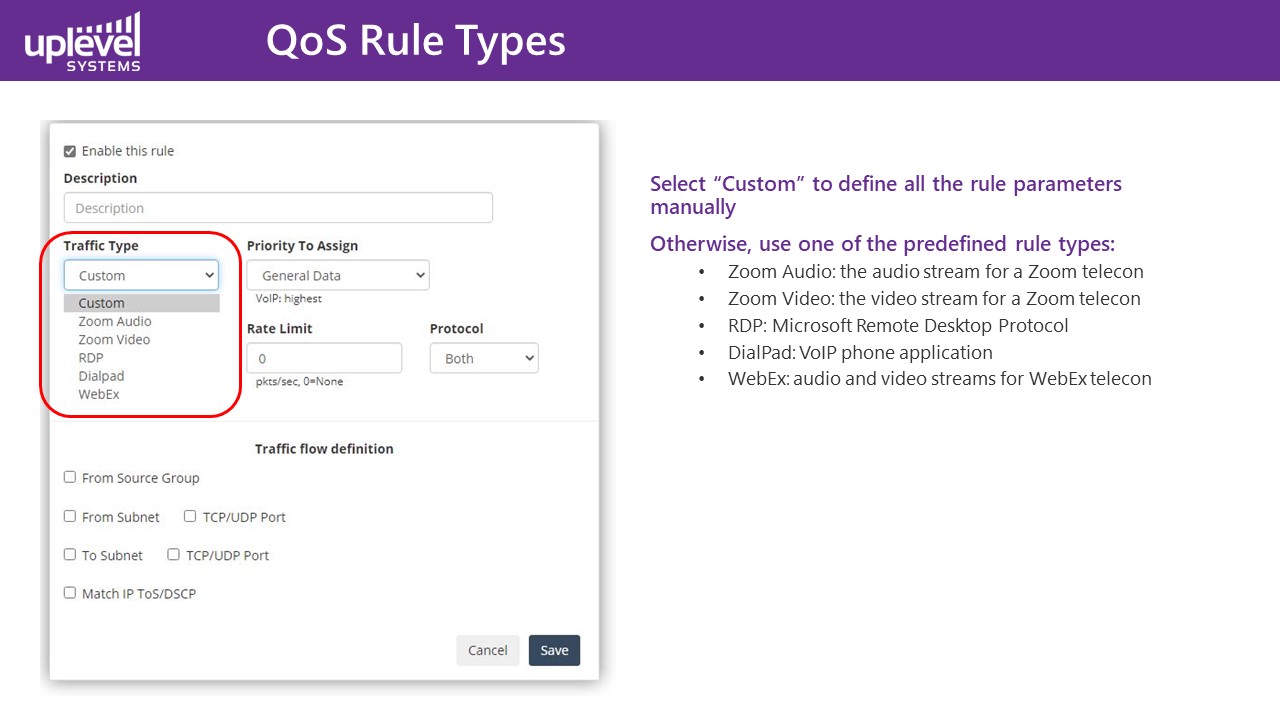This screenshot has width=1280, height=720.
Task: Uncheck the Enable this rule checkbox
Action: [x=70, y=151]
